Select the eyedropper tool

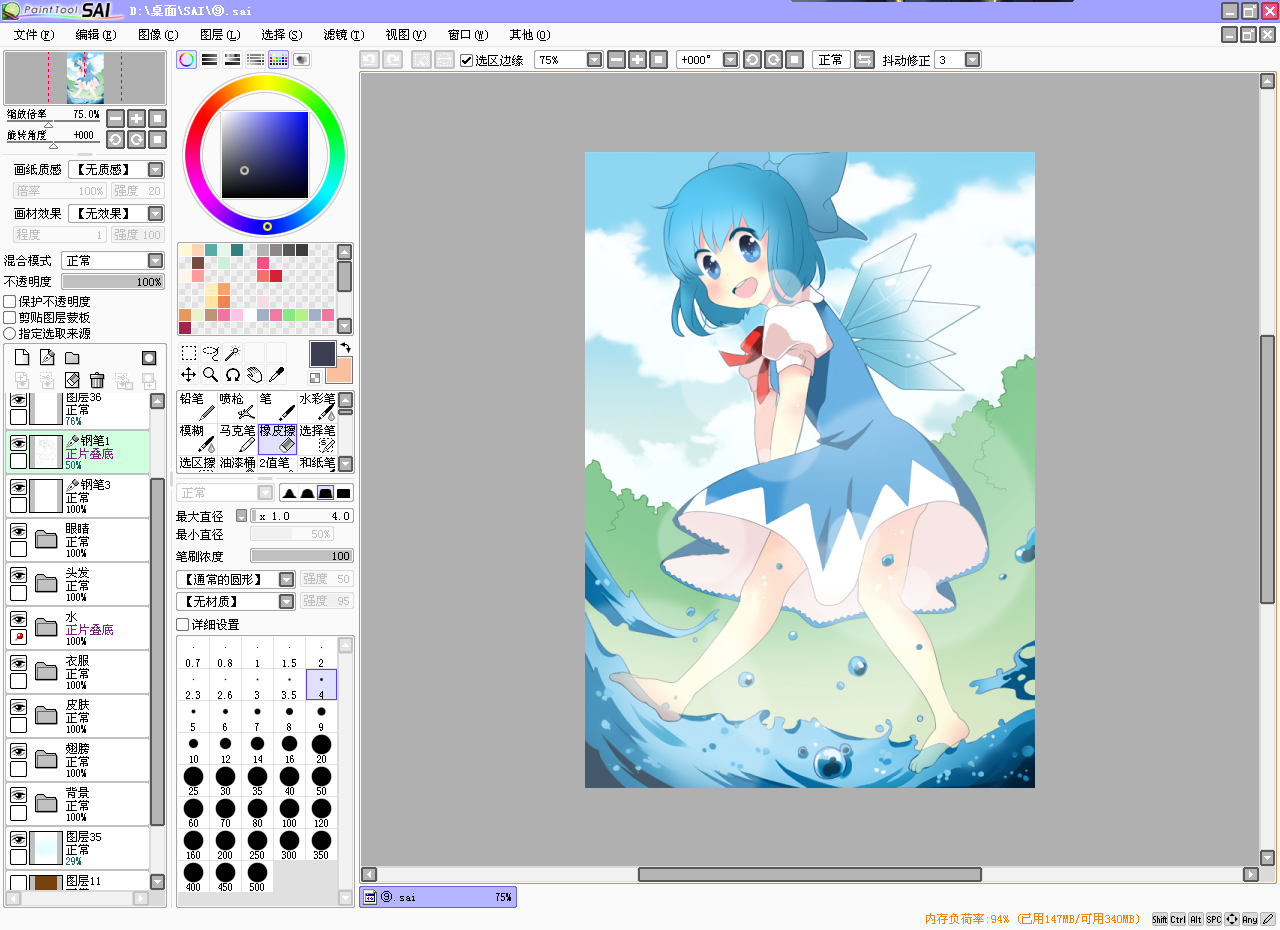click(x=276, y=375)
